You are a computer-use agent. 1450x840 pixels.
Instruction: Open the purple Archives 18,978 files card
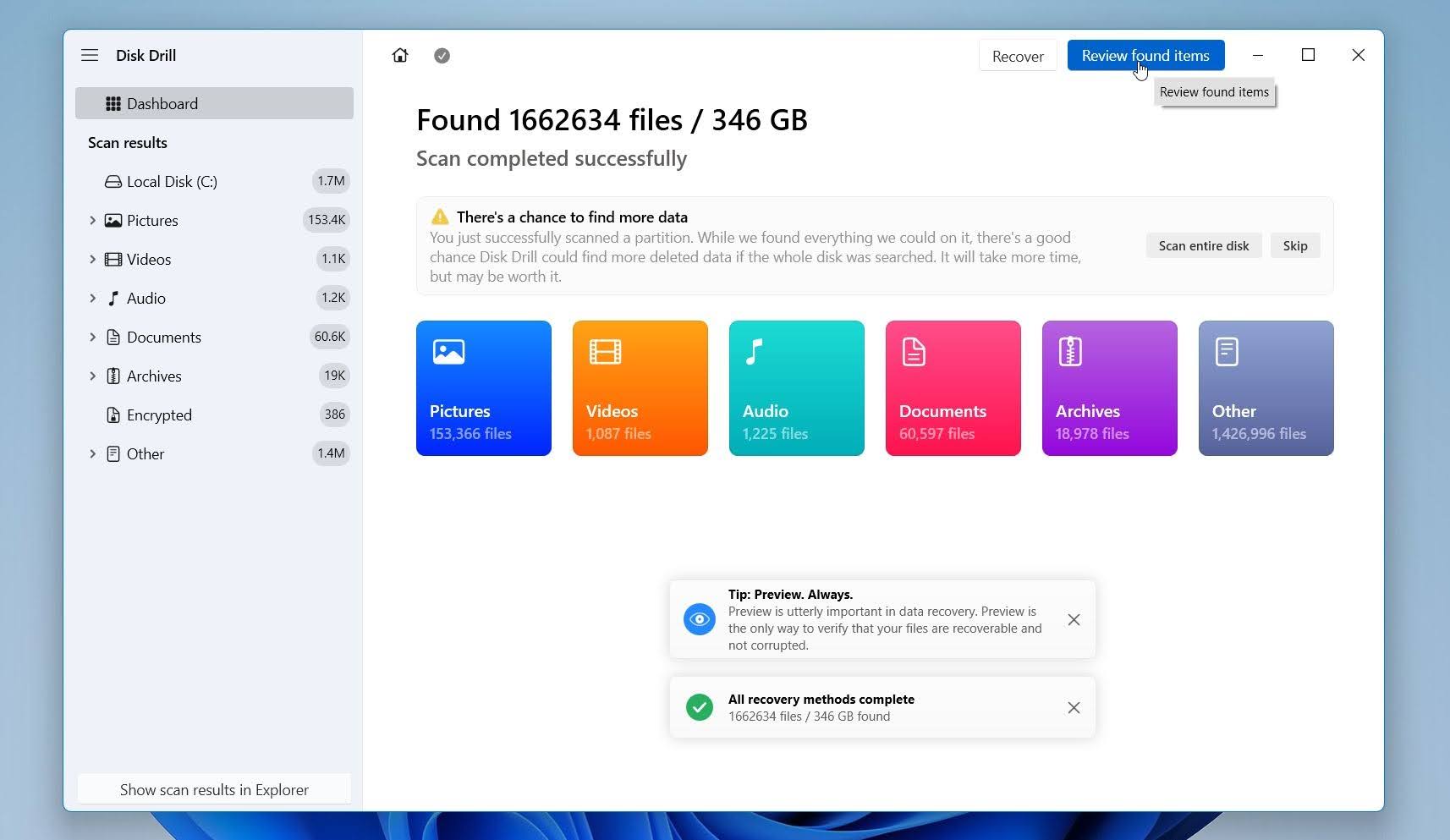coord(1110,388)
